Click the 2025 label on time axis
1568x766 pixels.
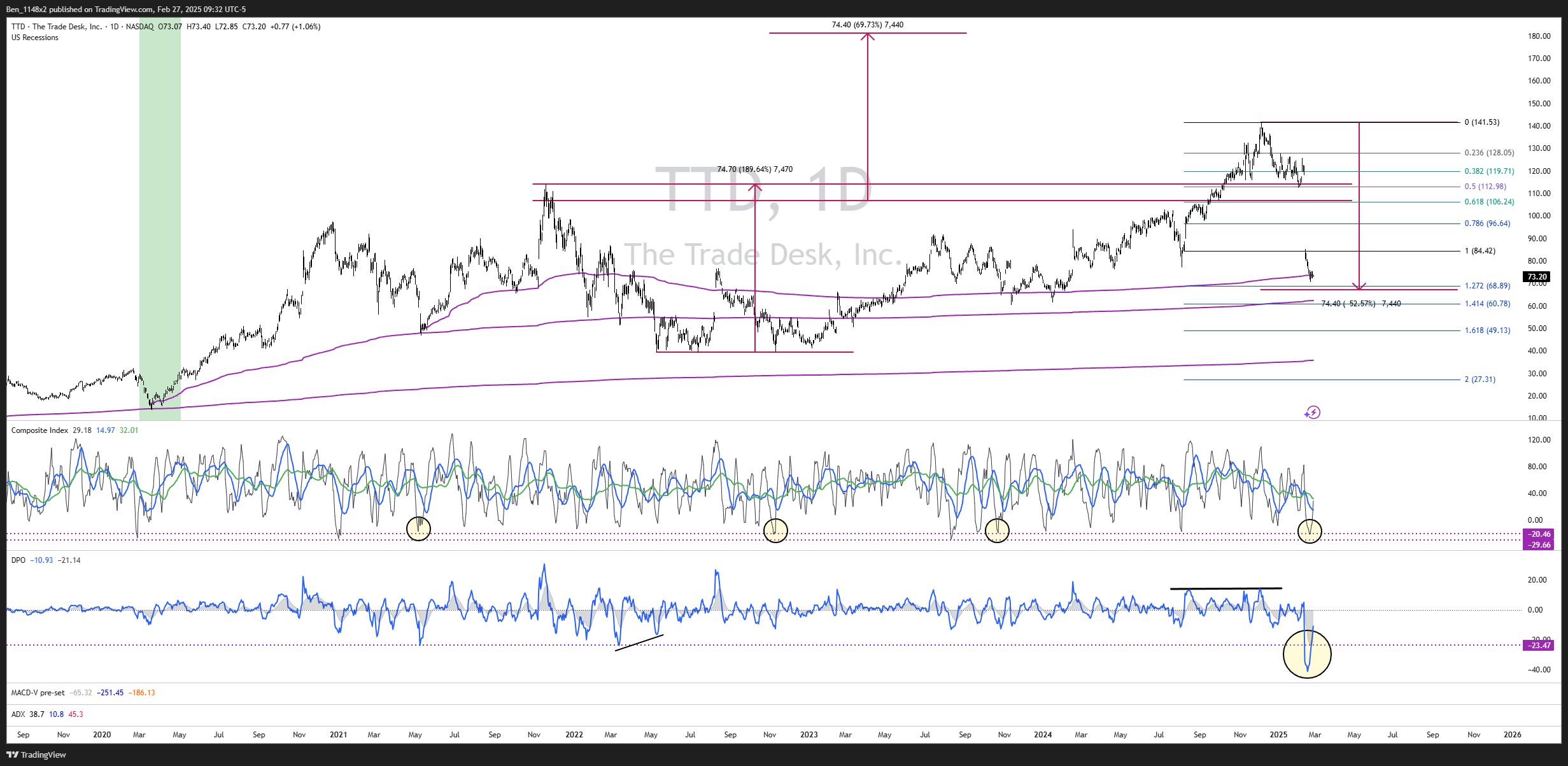pyautogui.click(x=1278, y=735)
